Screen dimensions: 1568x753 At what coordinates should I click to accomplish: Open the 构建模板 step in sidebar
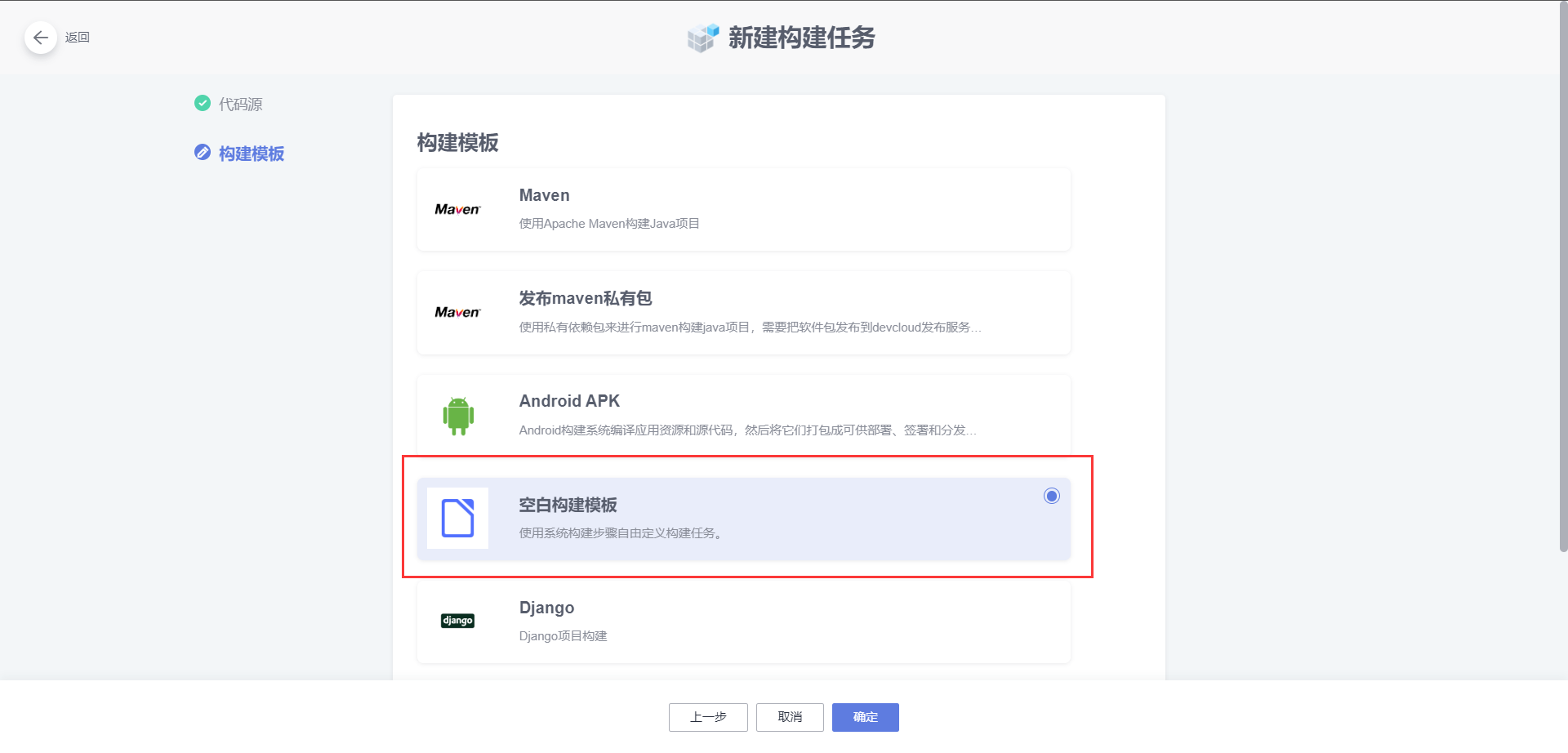[x=250, y=153]
